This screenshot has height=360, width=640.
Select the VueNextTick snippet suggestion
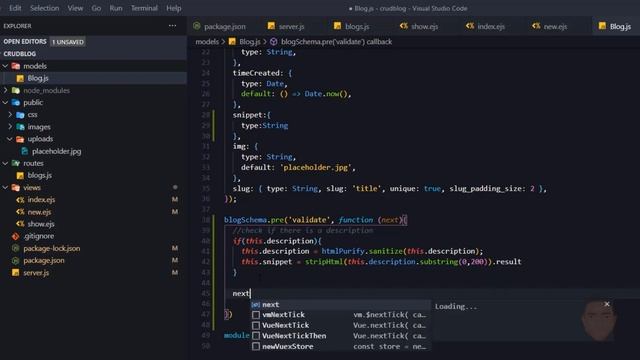click(x=340, y=325)
